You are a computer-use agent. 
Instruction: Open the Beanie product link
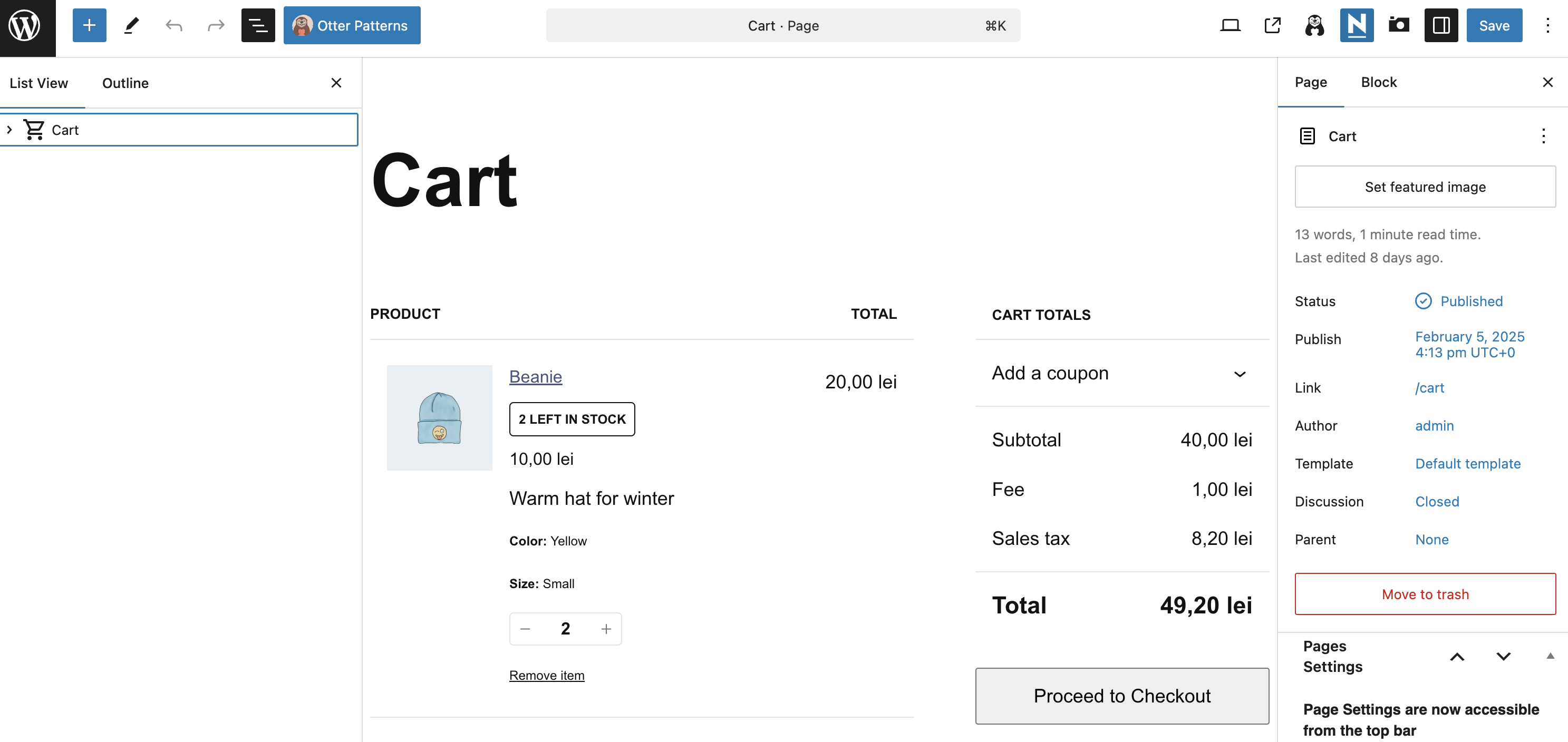[x=535, y=376]
